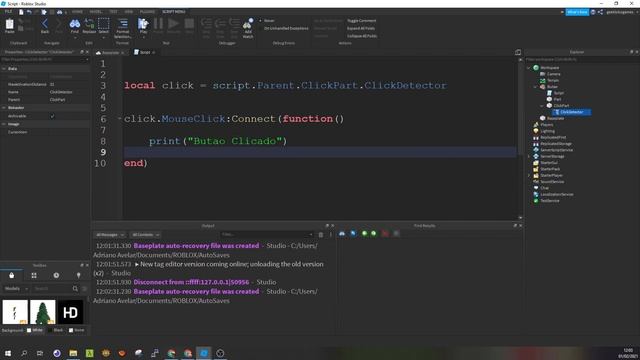Open the FILE menu
The width and height of the screenshot is (640, 360).
click(8, 12)
